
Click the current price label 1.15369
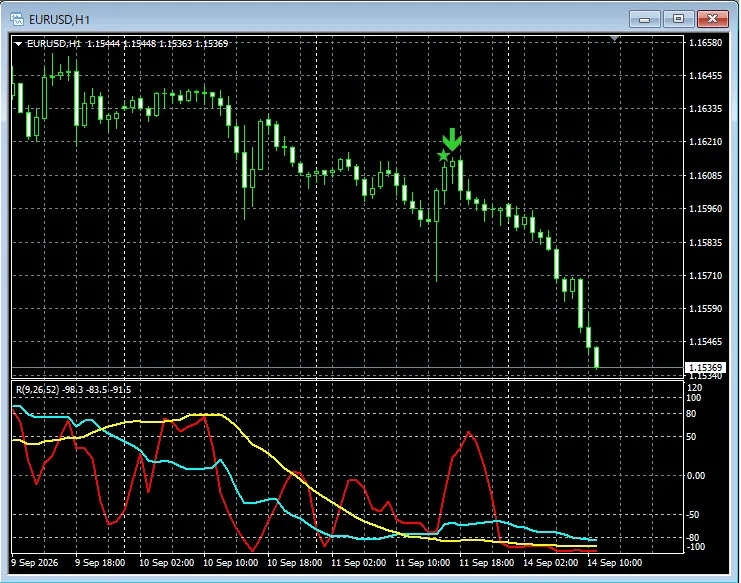point(705,368)
